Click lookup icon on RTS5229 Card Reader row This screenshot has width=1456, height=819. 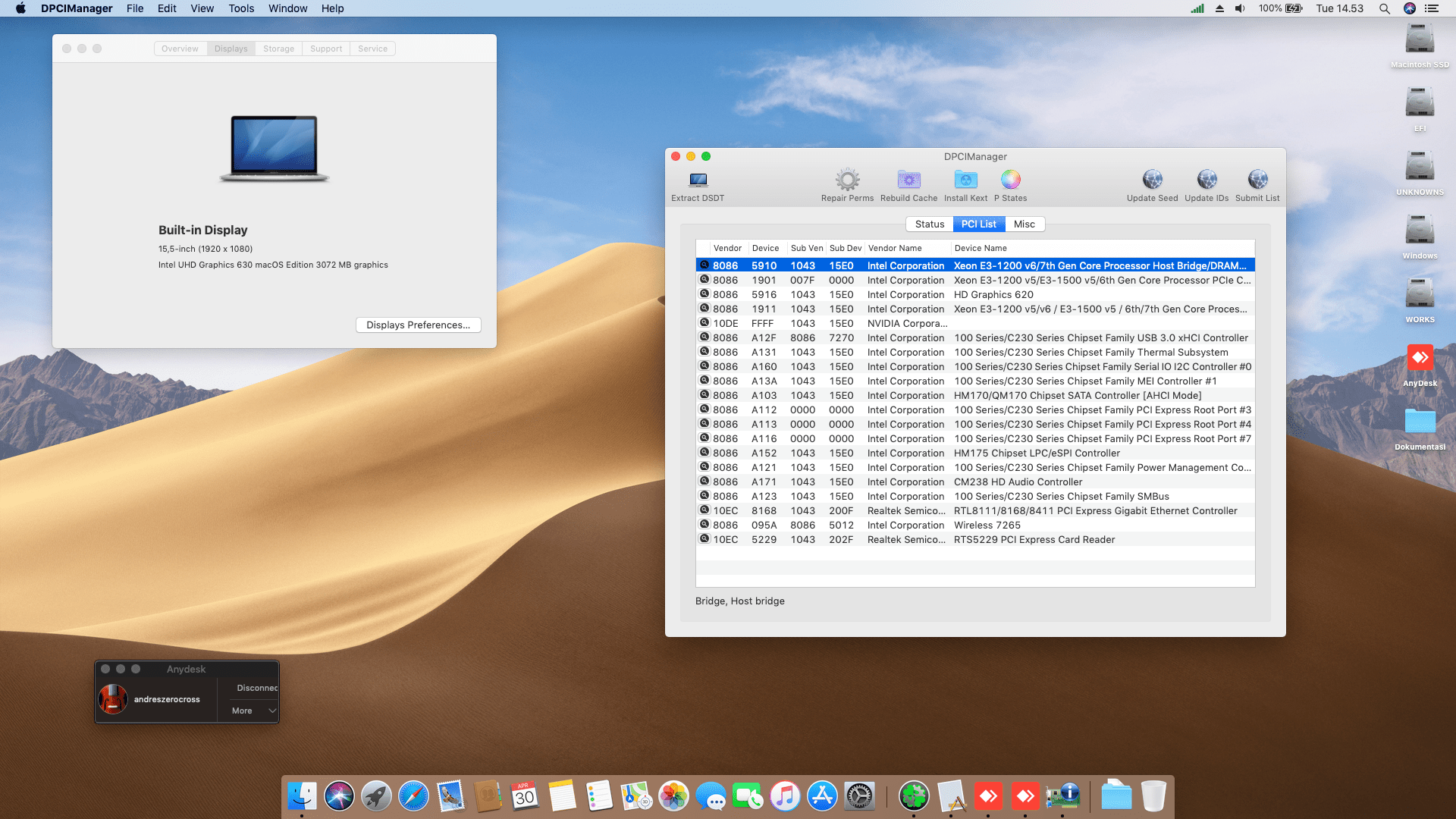coord(704,539)
